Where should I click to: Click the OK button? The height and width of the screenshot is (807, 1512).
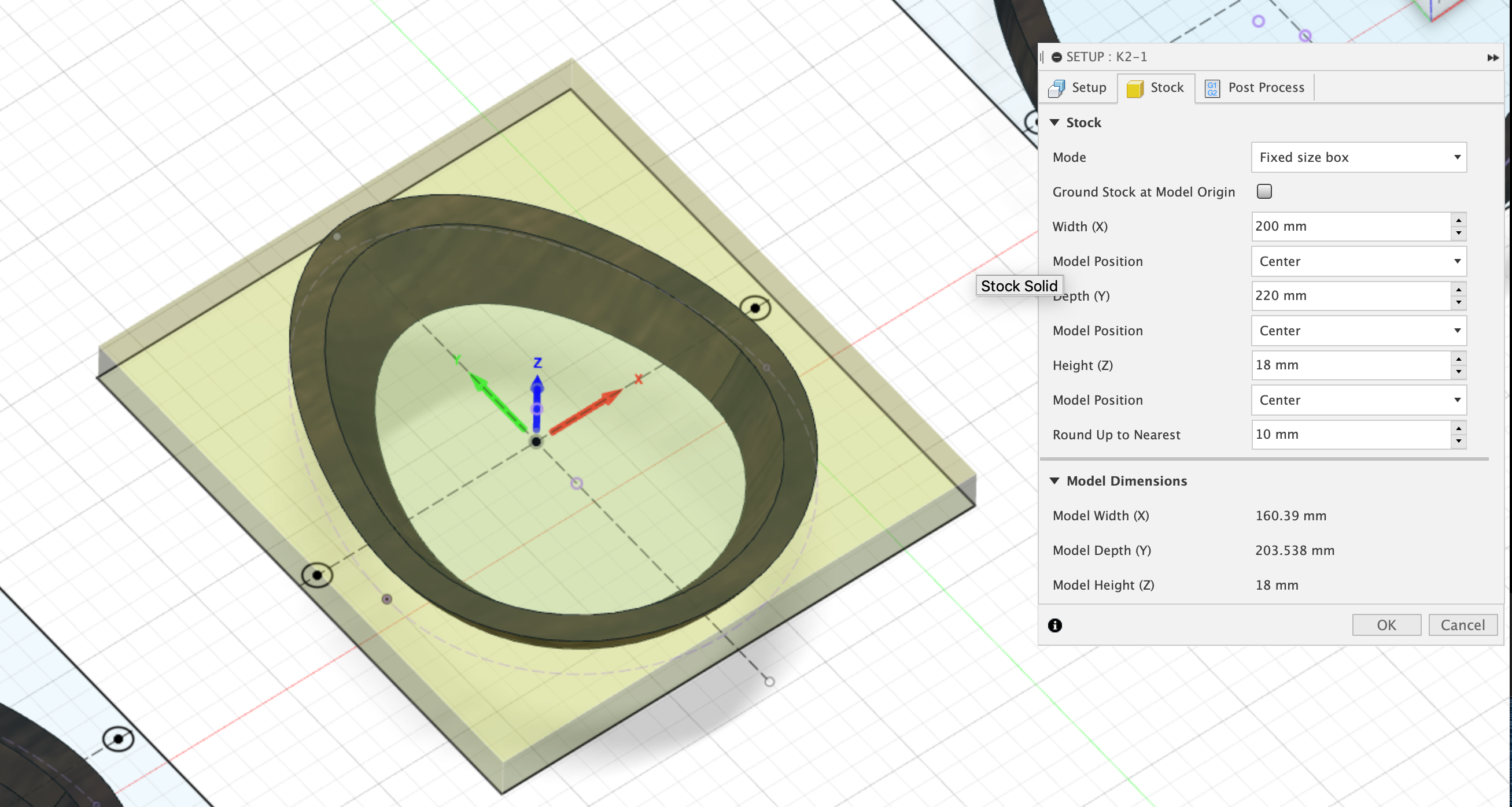(x=1386, y=625)
